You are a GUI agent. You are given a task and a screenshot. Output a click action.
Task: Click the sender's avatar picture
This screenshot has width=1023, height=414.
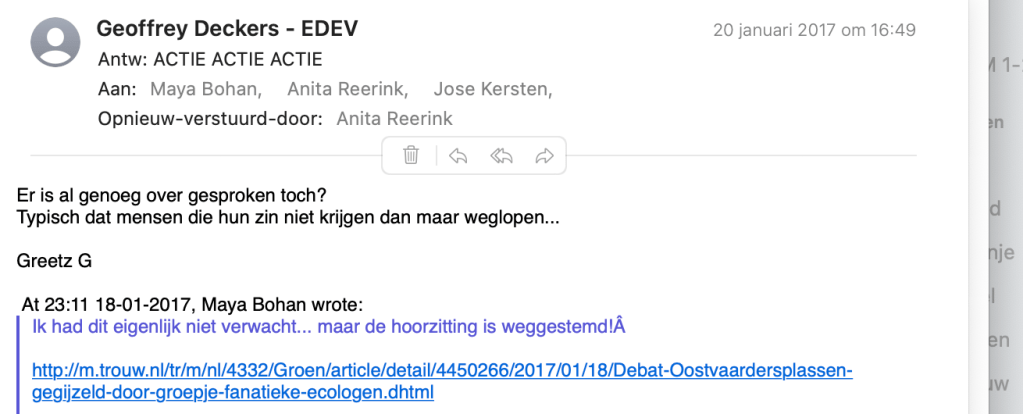pyautogui.click(x=57, y=43)
